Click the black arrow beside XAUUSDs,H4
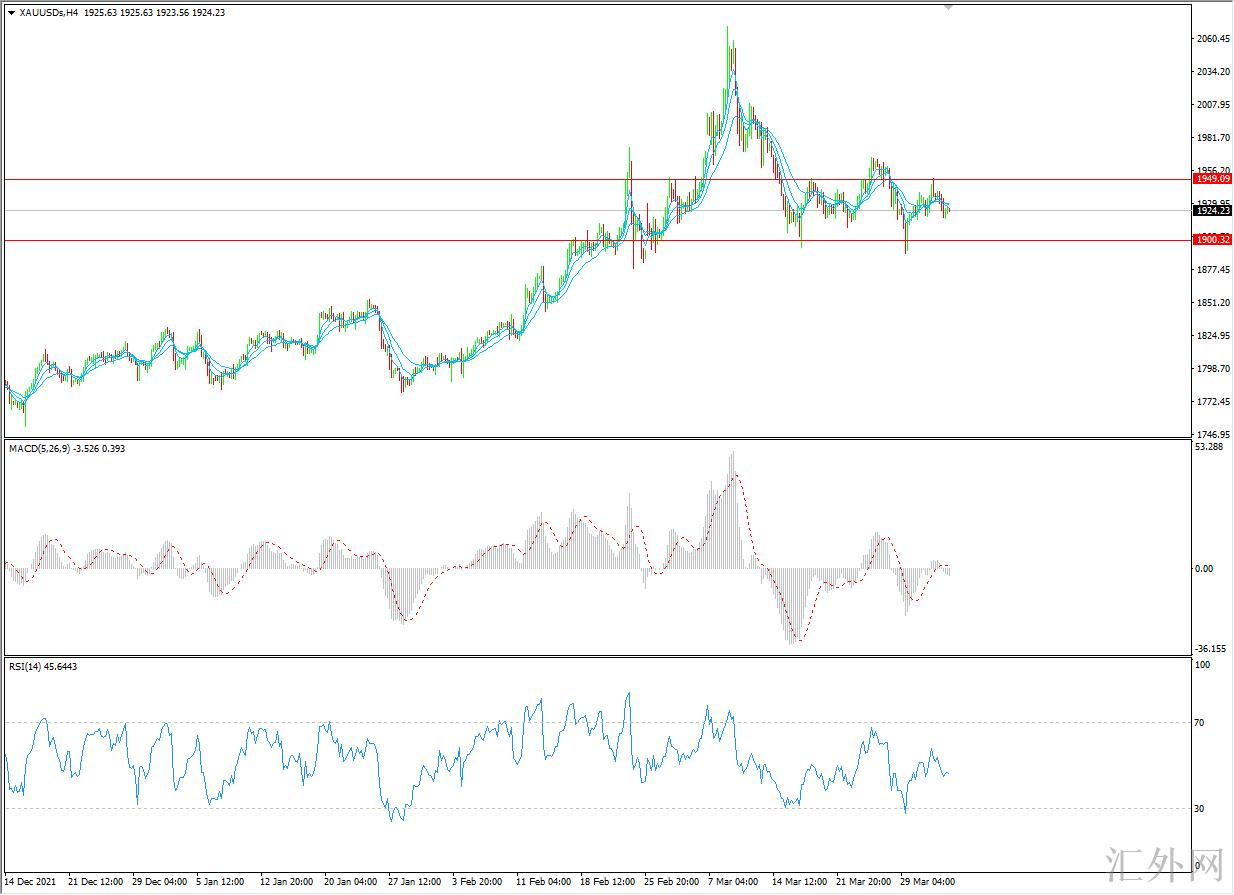The width and height of the screenshot is (1234, 895). pyautogui.click(x=11, y=12)
